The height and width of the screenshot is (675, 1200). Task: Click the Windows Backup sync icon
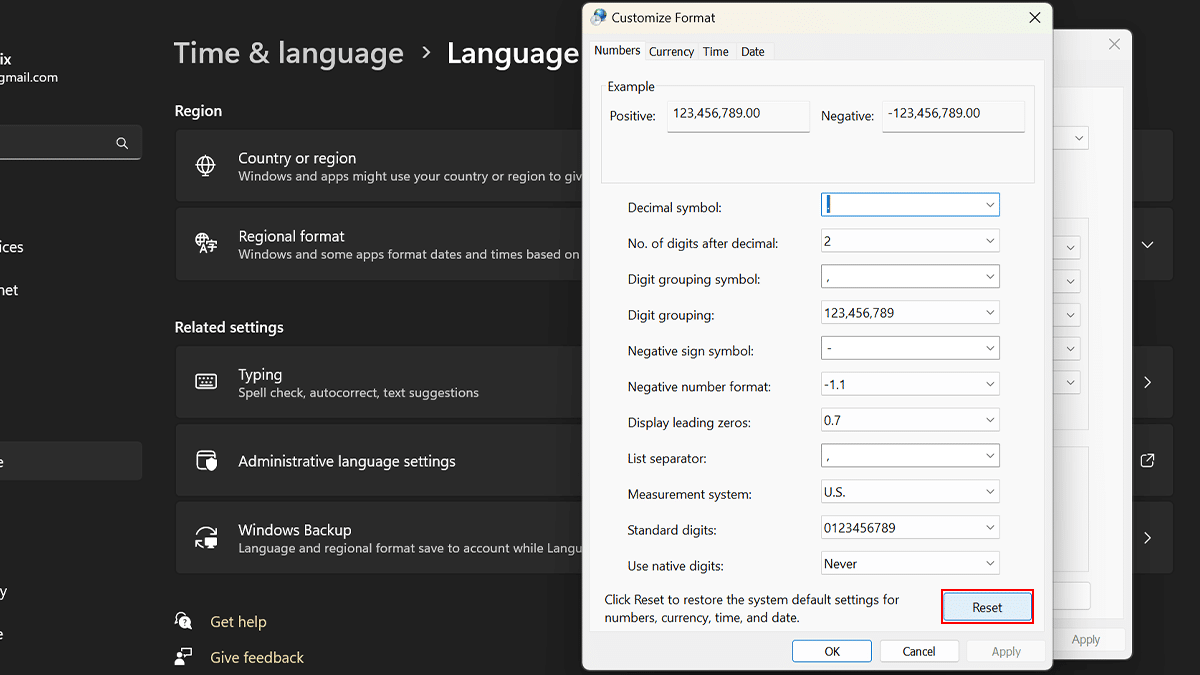coord(206,538)
